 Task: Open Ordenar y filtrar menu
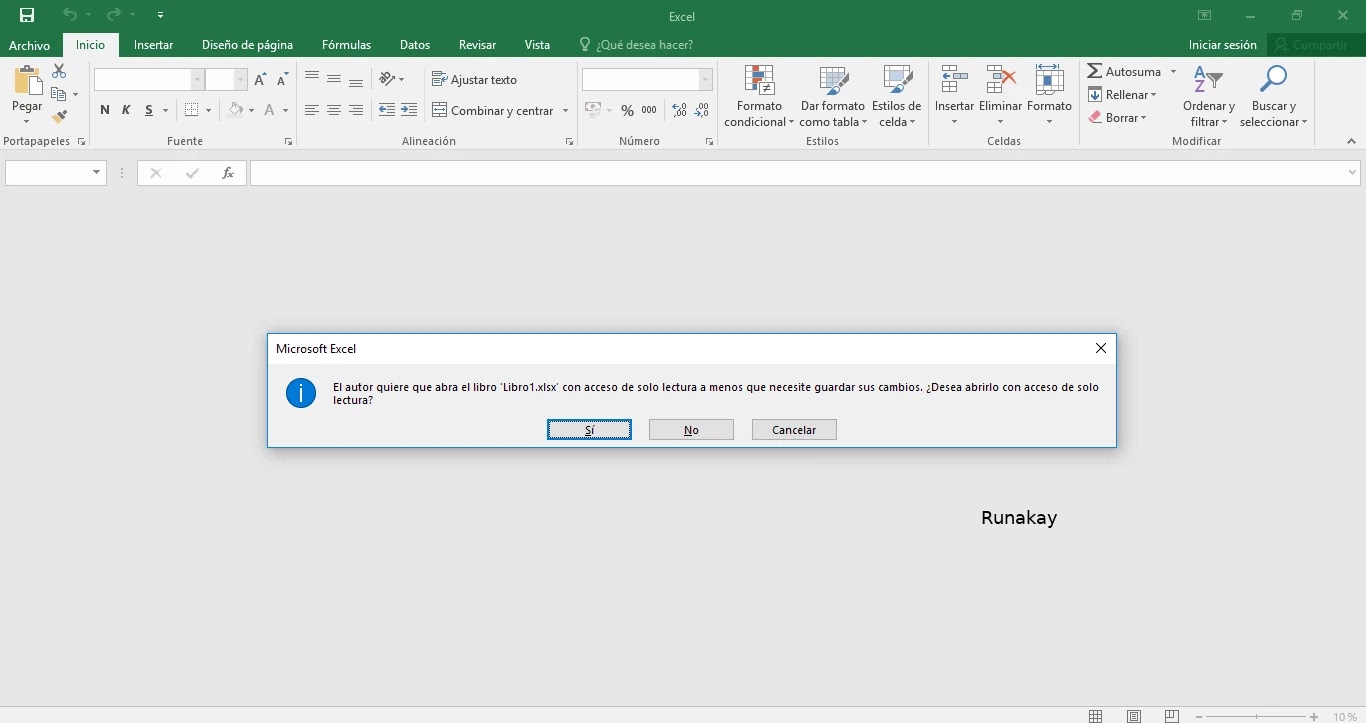(x=1209, y=96)
